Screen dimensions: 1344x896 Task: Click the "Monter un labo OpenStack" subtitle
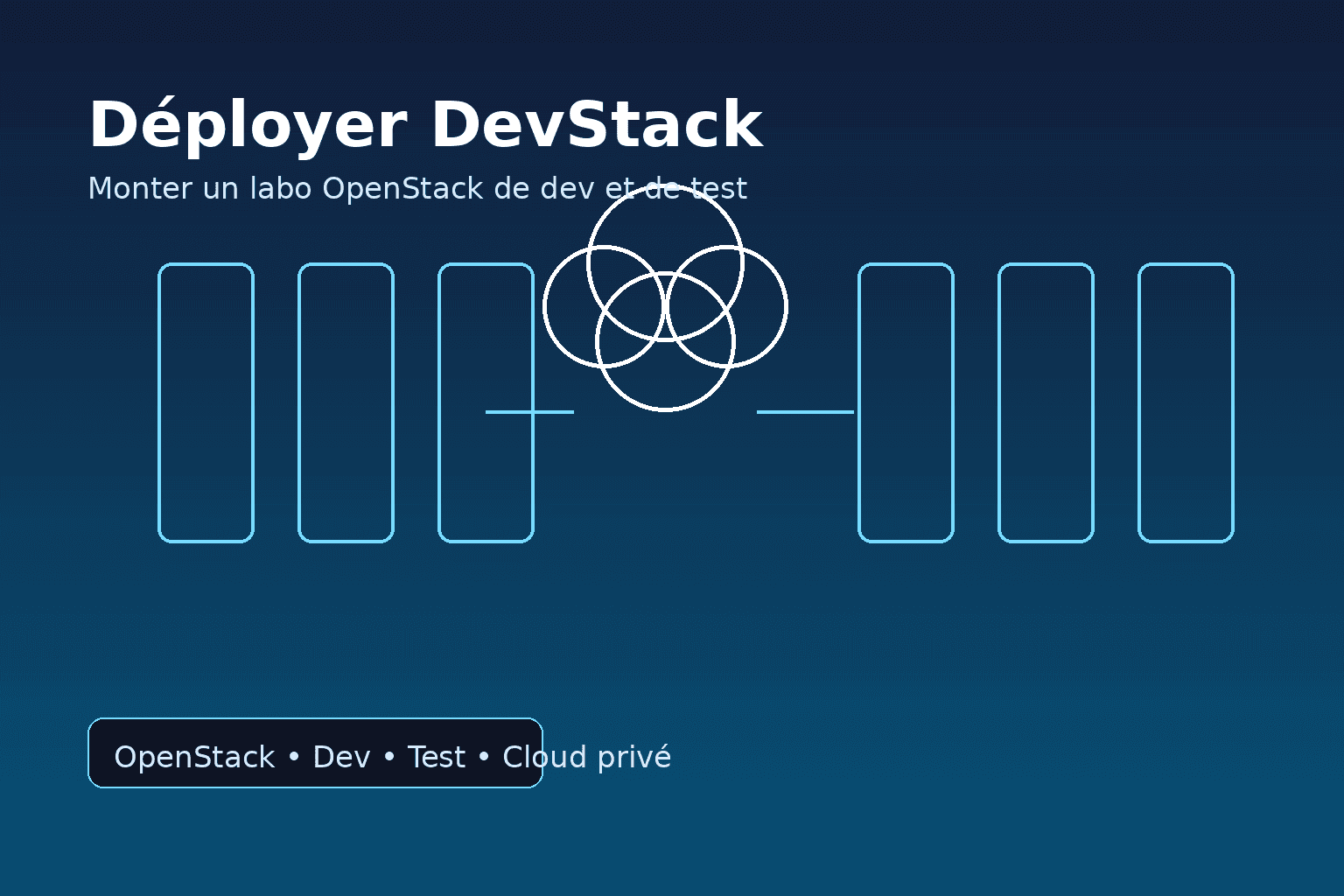pos(417,188)
